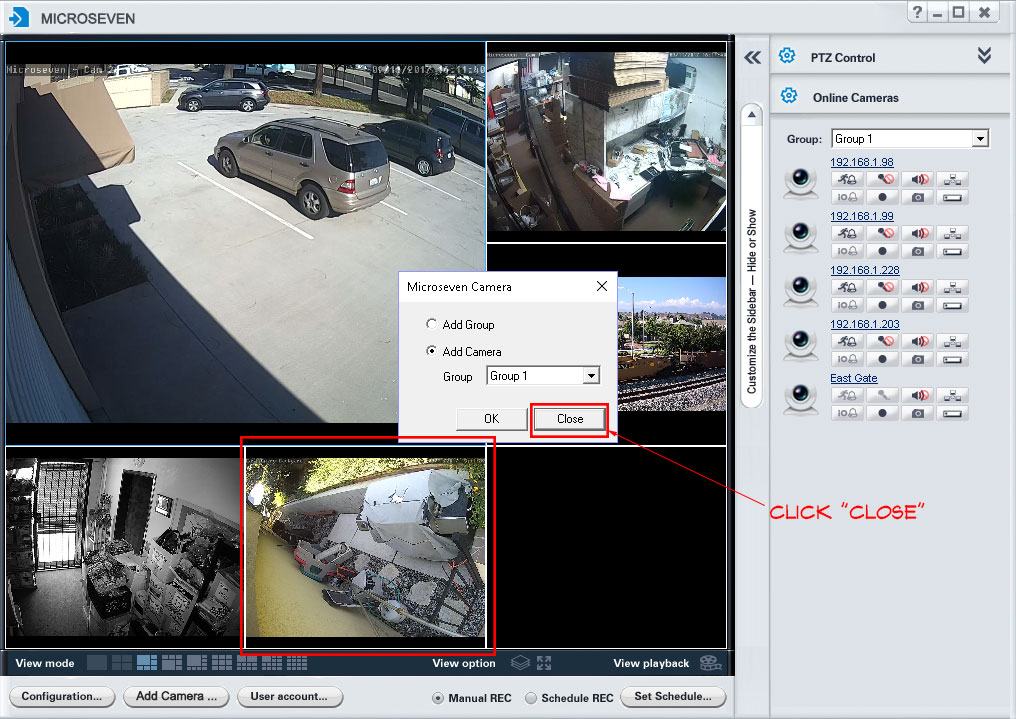Take a snapshot from camera 192.168.1.98

pos(918,197)
